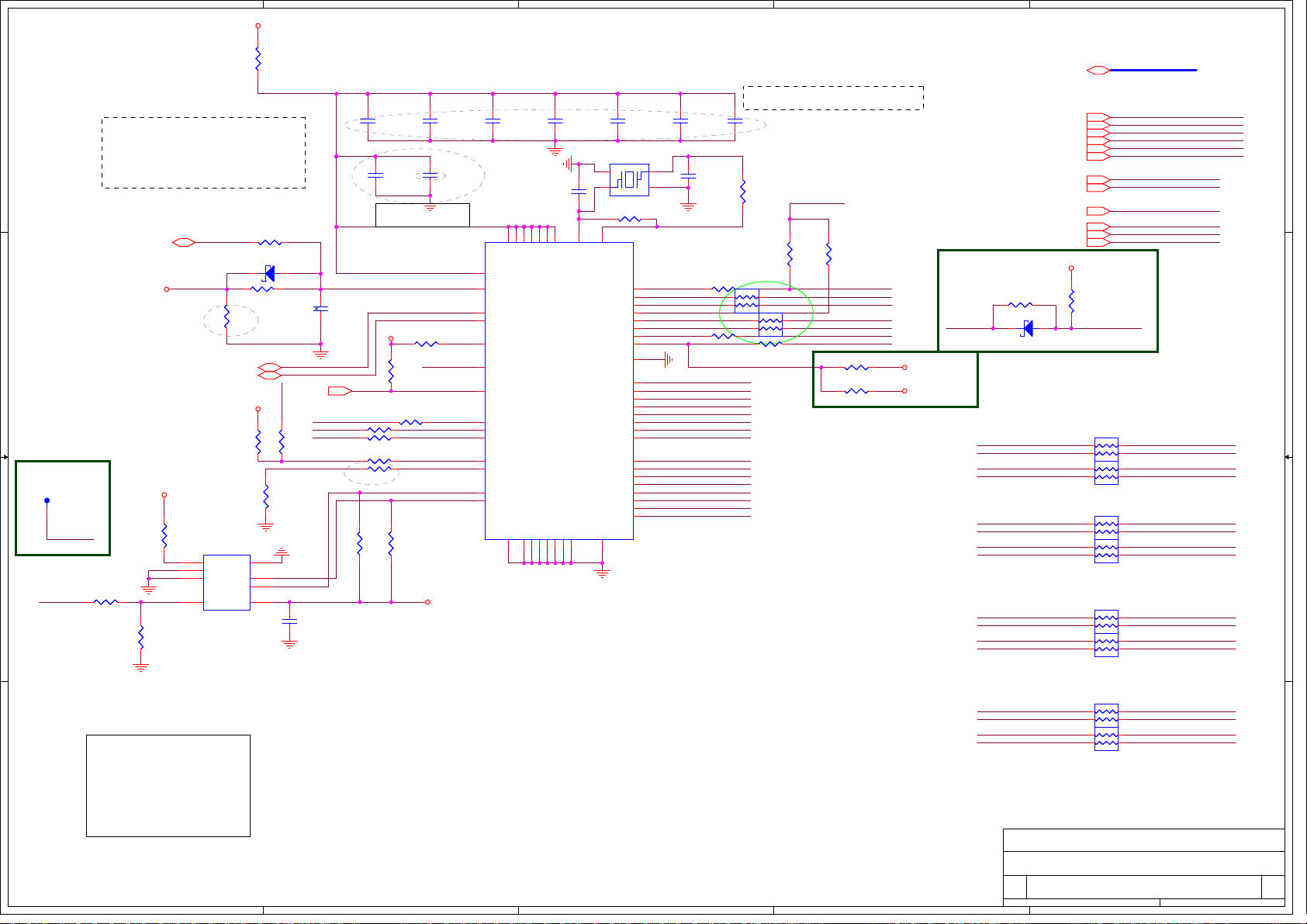Click the bidirectional port on the blue bus
This screenshot has height=924, width=1307.
1098,70
